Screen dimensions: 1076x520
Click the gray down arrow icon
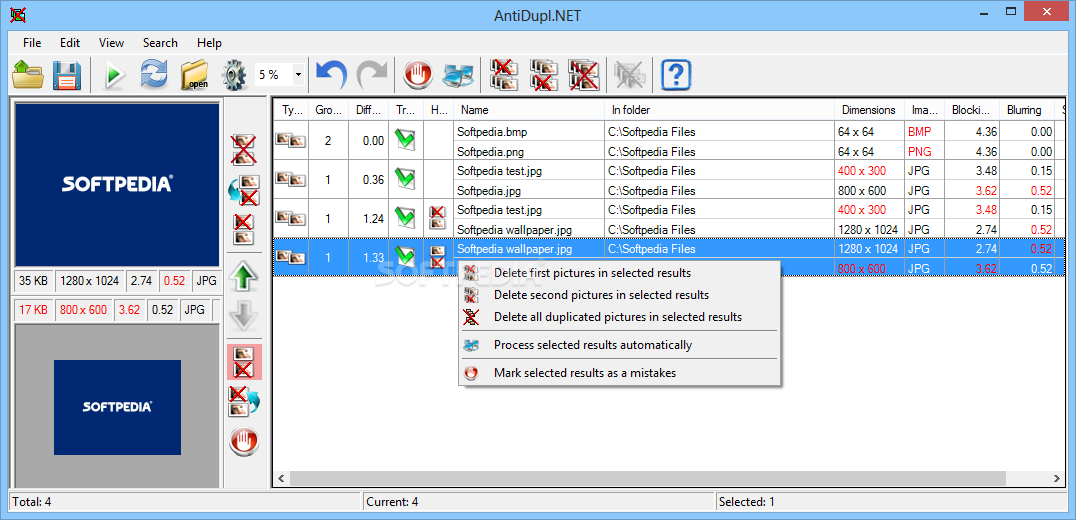pos(244,316)
